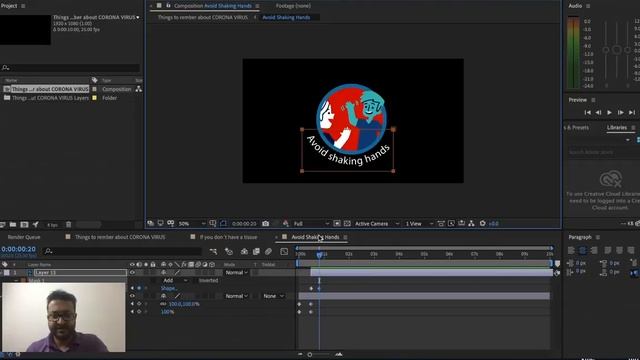Open the Full resolution dropdown
Viewport: 640px width, 360px height.
click(311, 224)
